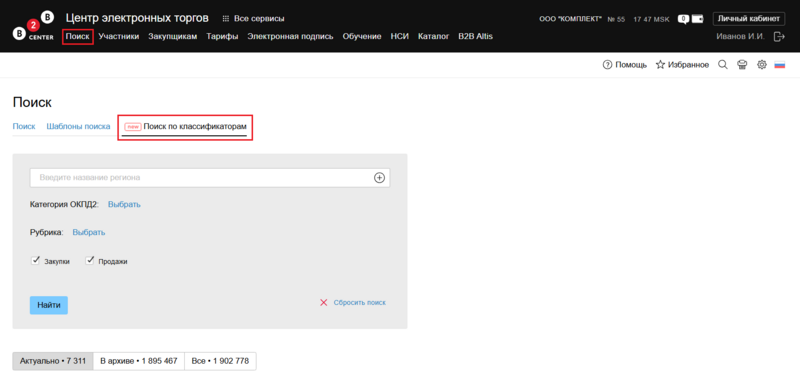This screenshot has width=800, height=380.
Task: Click Личный кабинет button
Action: click(x=748, y=19)
